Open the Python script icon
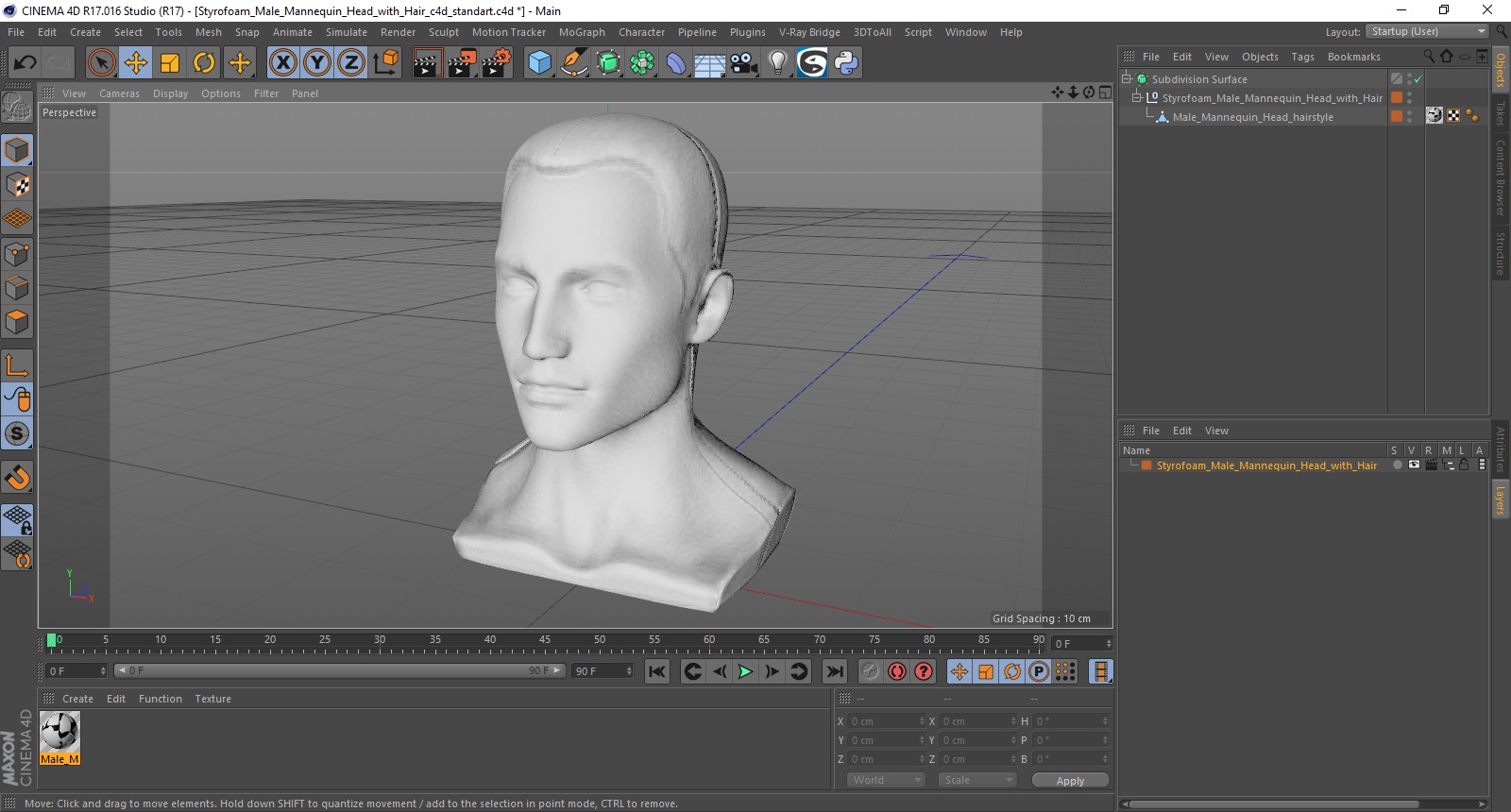Screen dimensions: 1511x812 (x=846, y=63)
